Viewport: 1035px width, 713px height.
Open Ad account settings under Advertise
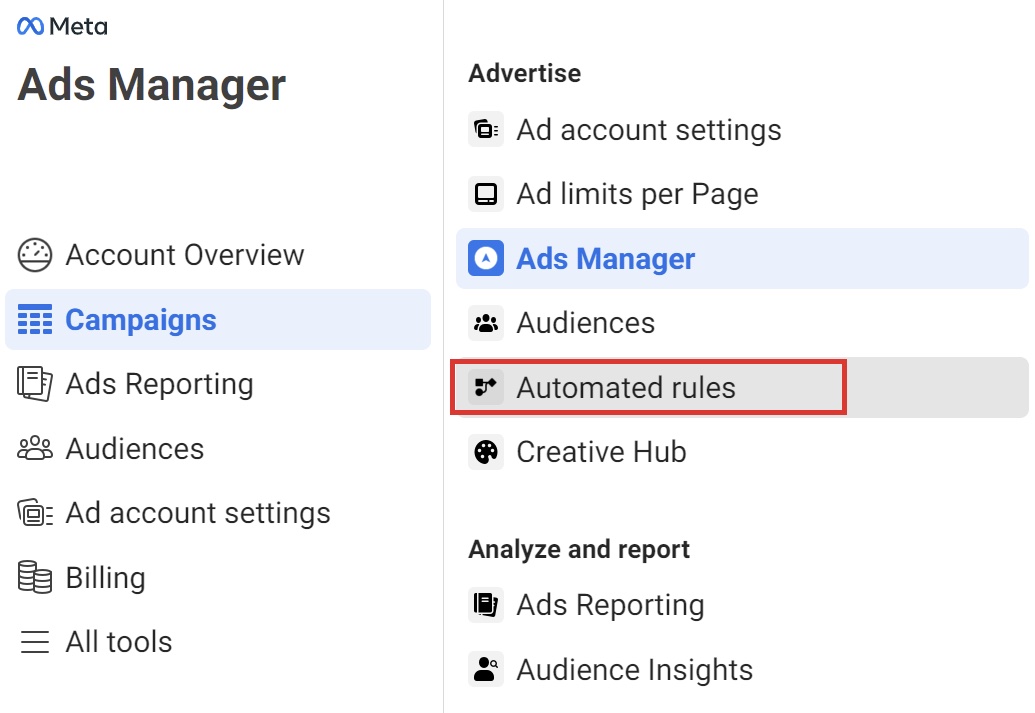click(x=742, y=129)
